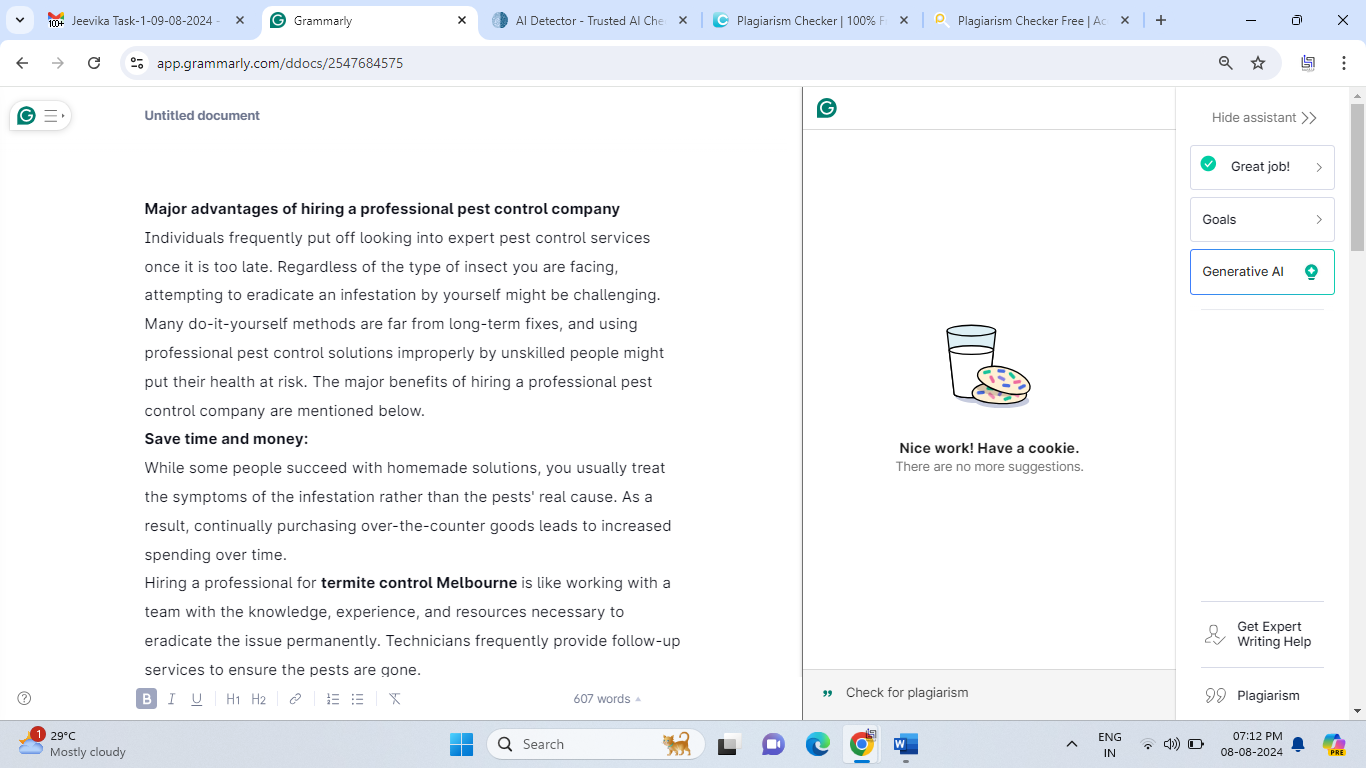Apply numbered list formatting
The height and width of the screenshot is (768, 1366).
pos(333,699)
